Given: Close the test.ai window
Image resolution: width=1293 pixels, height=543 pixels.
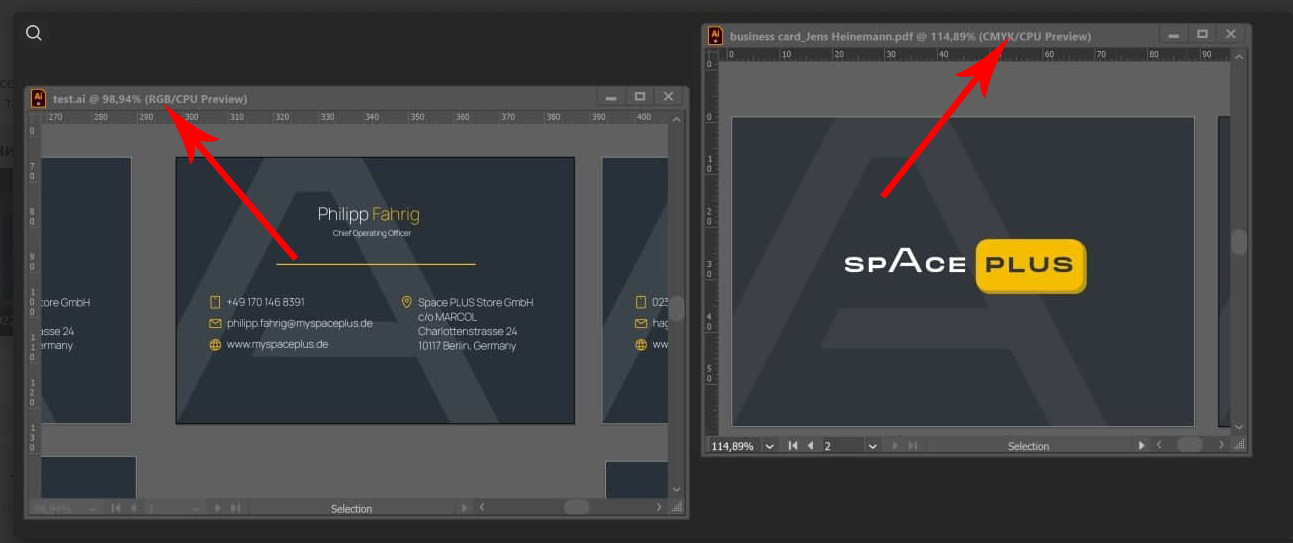Looking at the screenshot, I should [669, 97].
